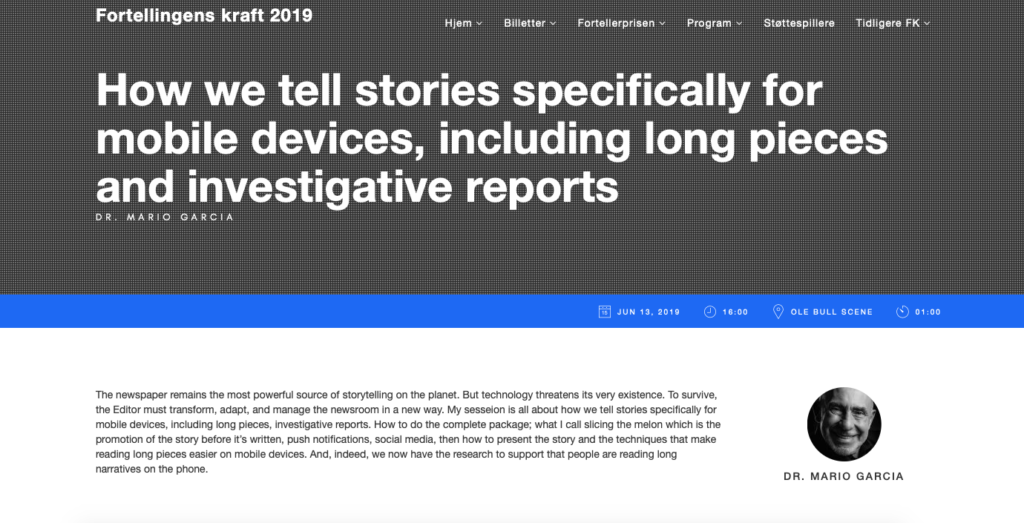This screenshot has width=1024, height=523.
Task: Open the Fortellingens kraft 2019 site title
Action: tap(204, 16)
